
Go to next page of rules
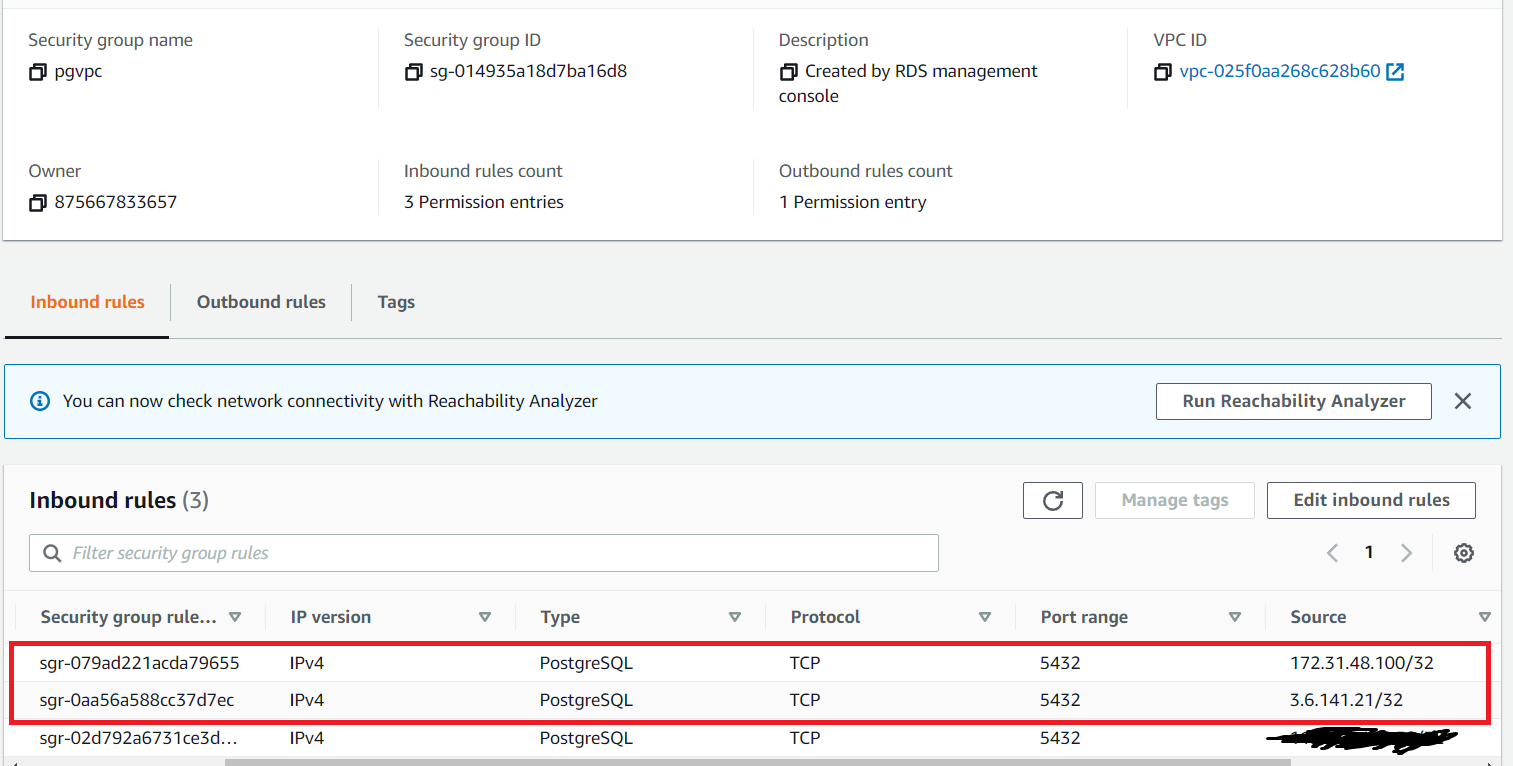click(1406, 553)
